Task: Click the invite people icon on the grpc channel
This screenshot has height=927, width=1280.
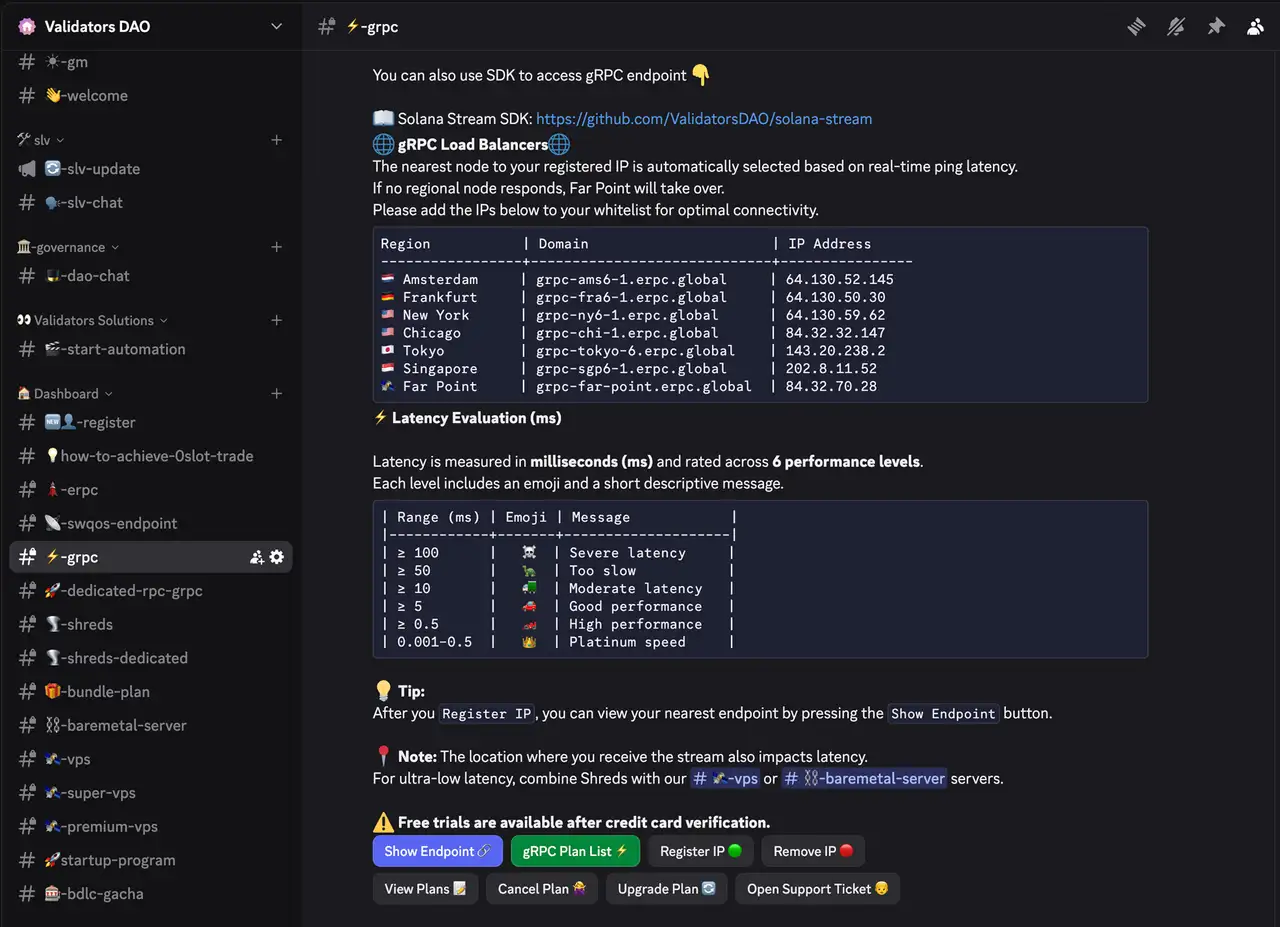Action: pyautogui.click(x=255, y=557)
